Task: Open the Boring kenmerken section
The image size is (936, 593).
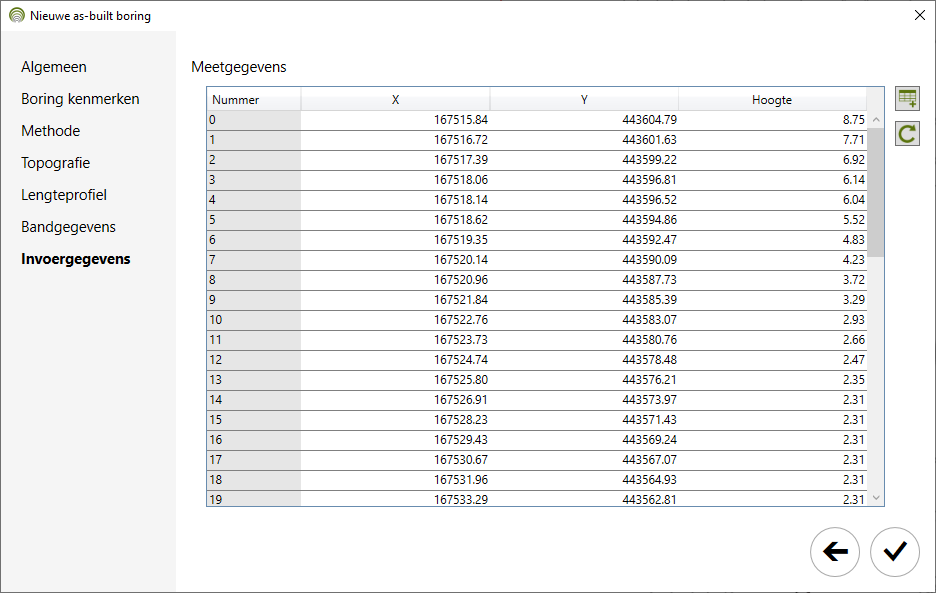Action: coord(80,99)
